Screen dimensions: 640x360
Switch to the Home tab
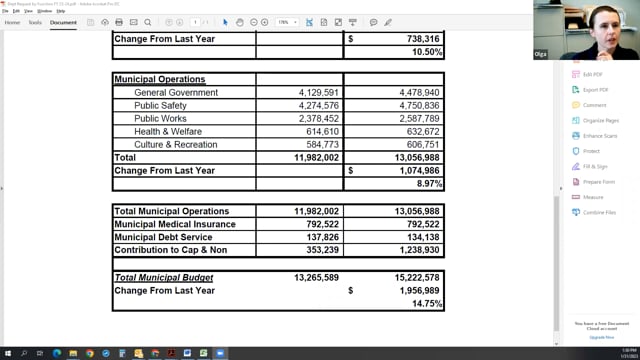[12, 22]
